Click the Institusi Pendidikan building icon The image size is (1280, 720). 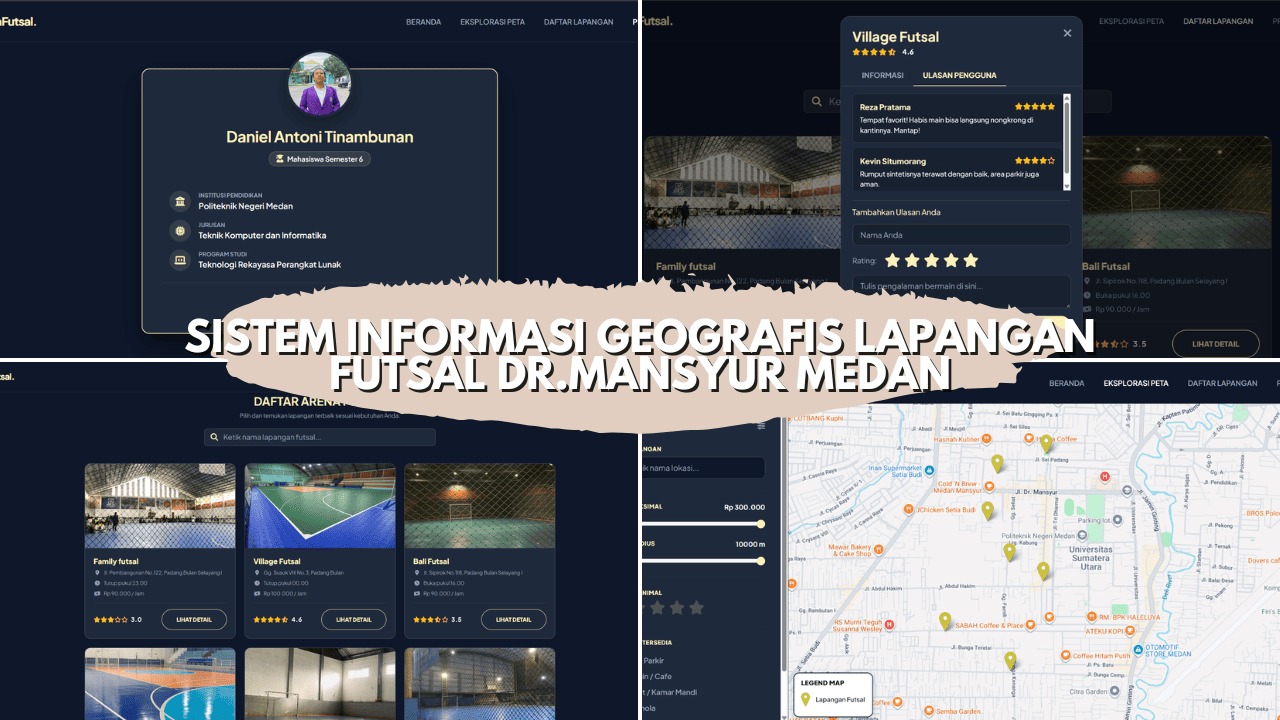180,201
